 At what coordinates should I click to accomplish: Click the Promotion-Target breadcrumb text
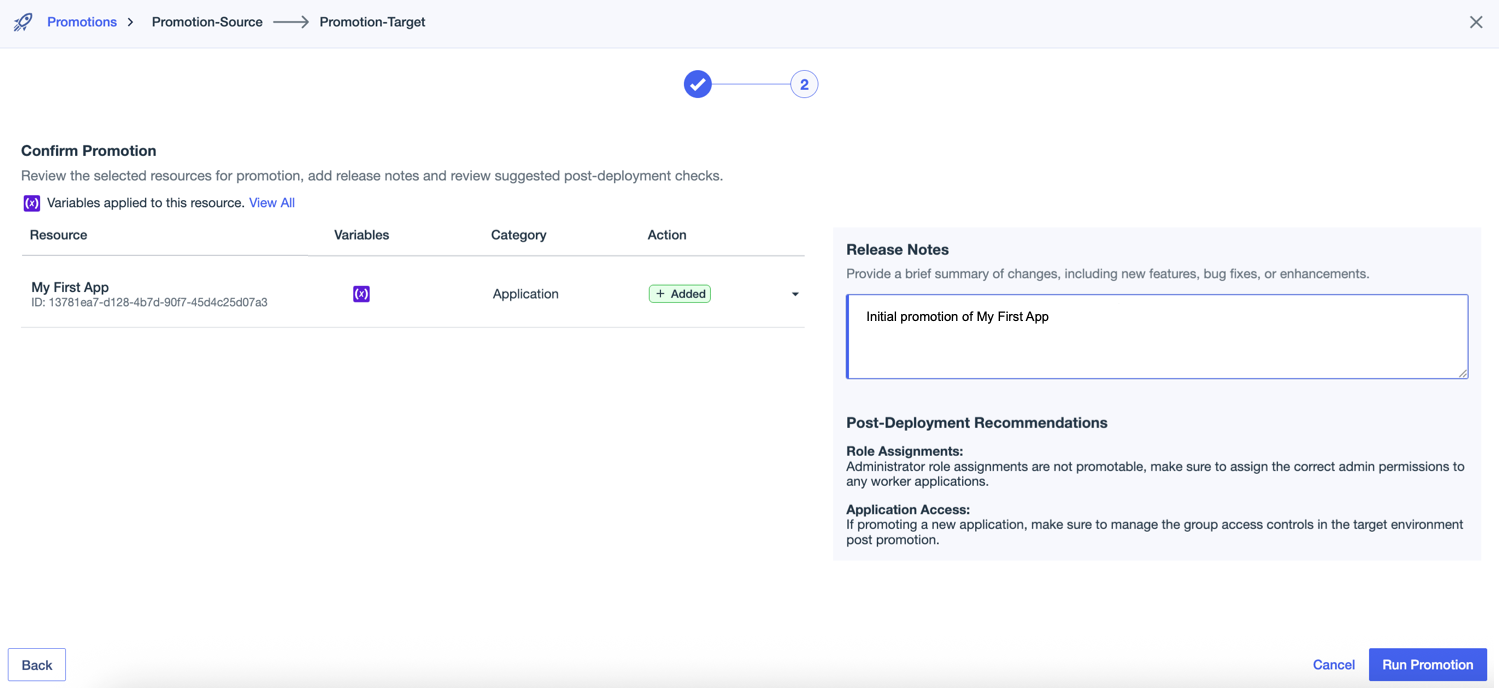372,22
